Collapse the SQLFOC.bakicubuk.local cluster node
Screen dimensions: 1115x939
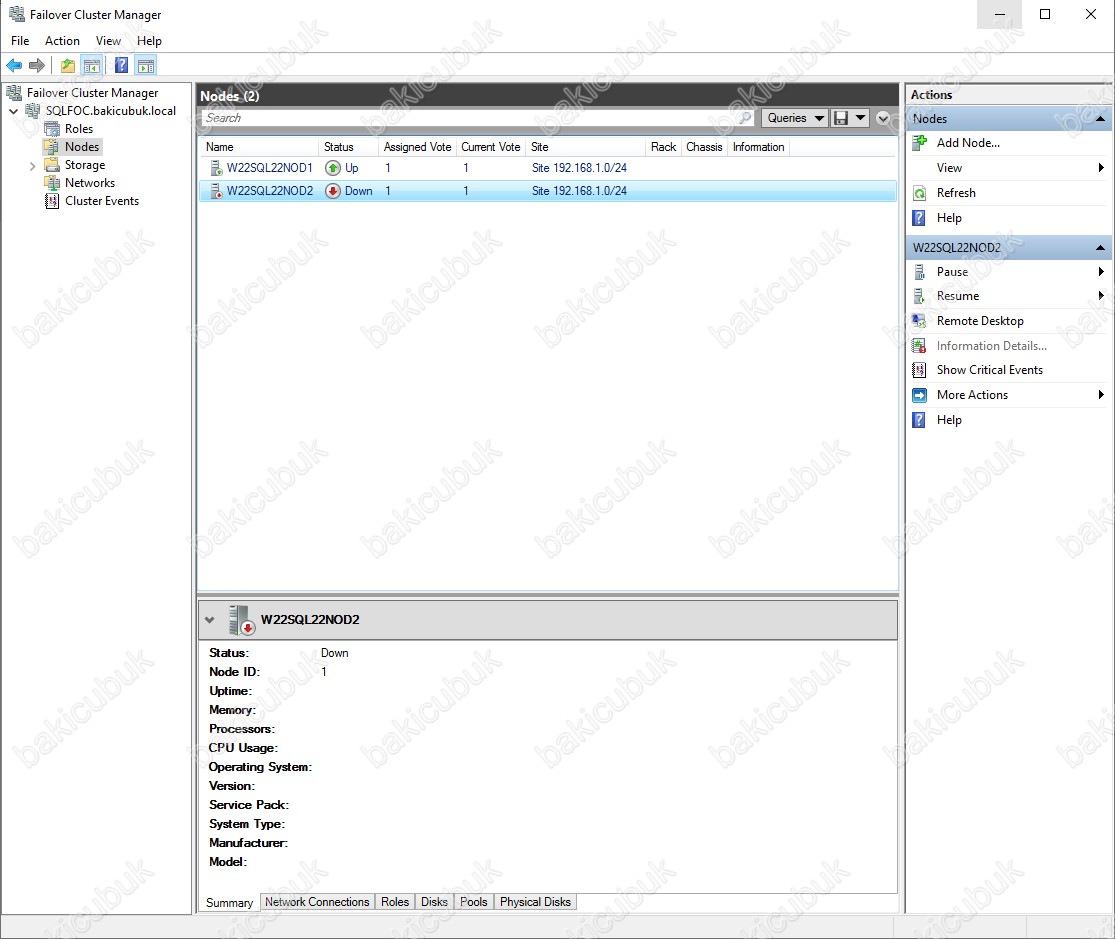14,112
